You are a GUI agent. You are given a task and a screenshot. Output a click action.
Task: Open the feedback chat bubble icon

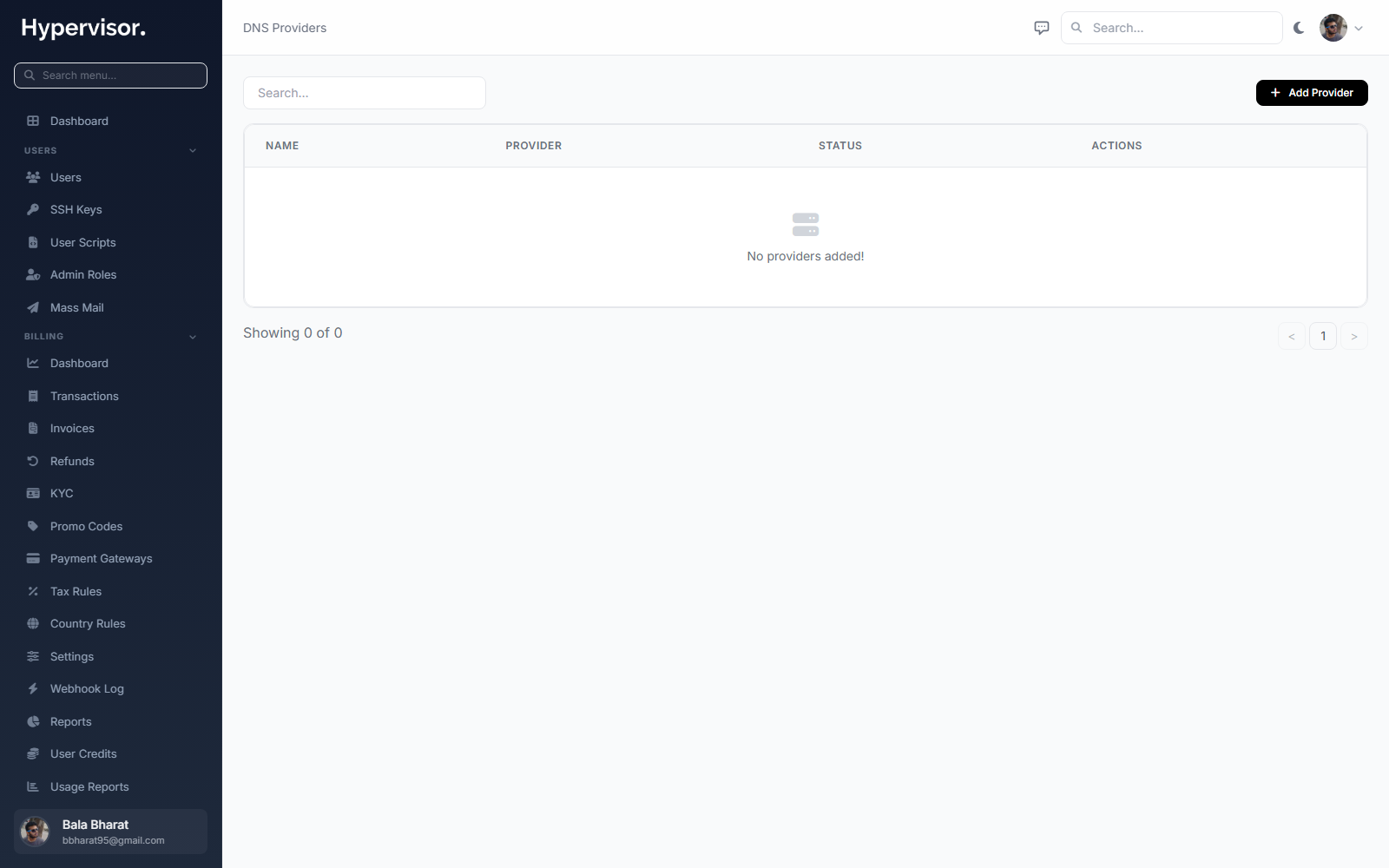click(1042, 28)
